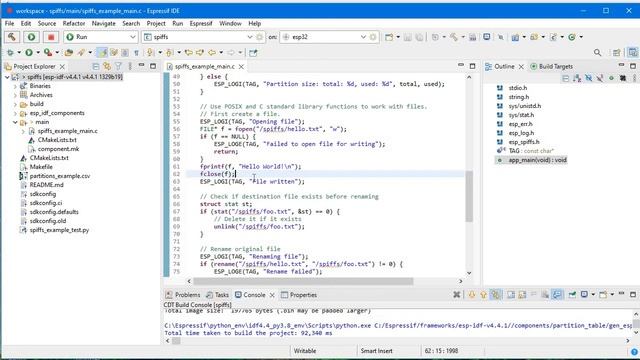Click the Back navigation yellow arrow

click(x=212, y=53)
